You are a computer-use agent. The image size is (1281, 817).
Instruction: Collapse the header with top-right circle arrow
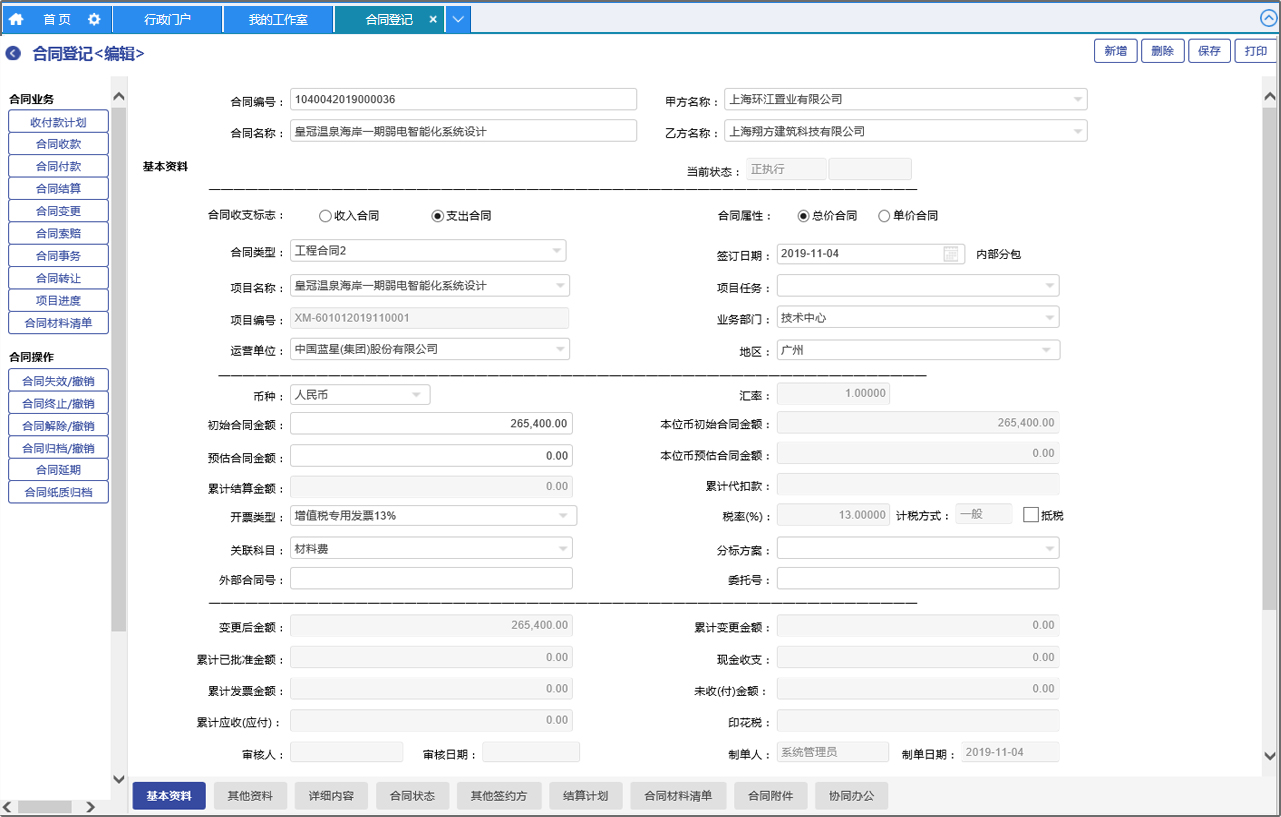pyautogui.click(x=1269, y=18)
